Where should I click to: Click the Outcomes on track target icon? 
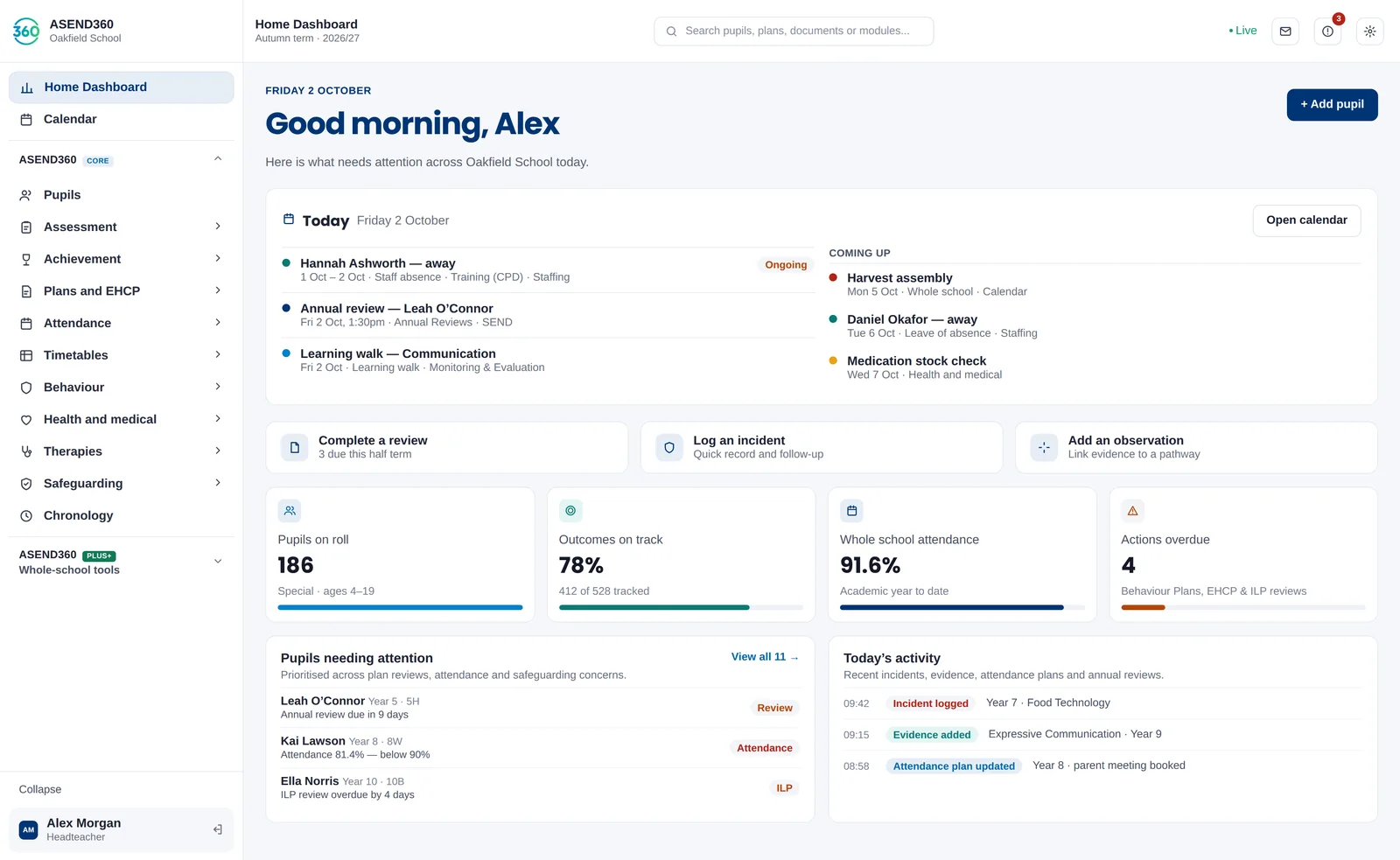[570, 511]
